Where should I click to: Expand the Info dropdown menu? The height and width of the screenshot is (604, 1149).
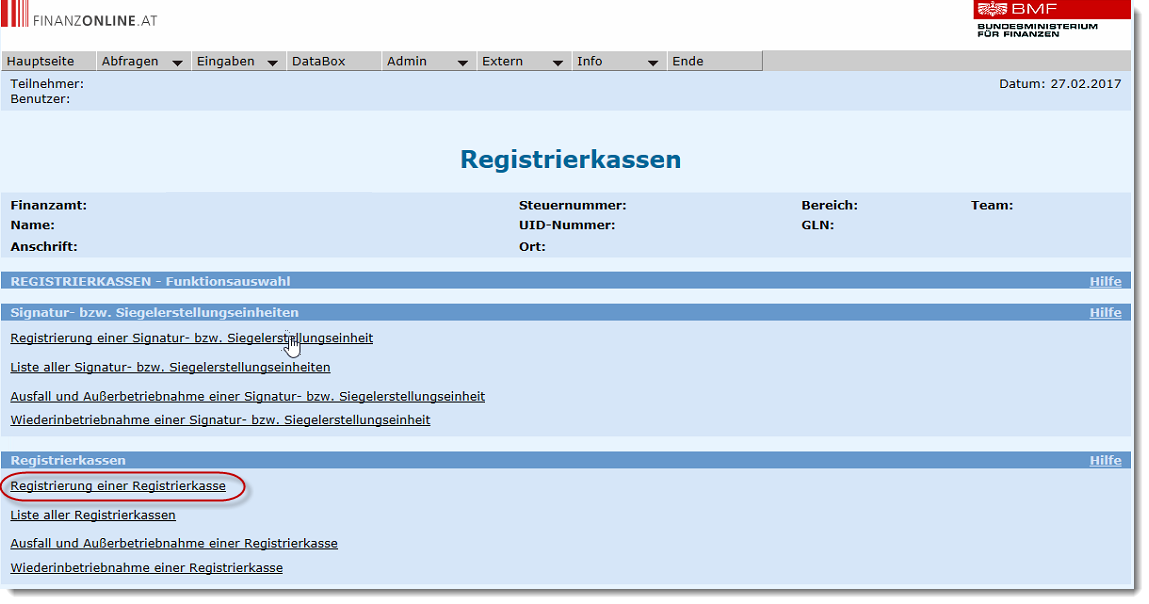617,61
